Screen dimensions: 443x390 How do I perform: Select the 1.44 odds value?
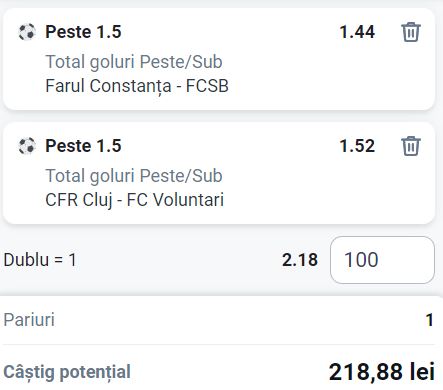357,32
